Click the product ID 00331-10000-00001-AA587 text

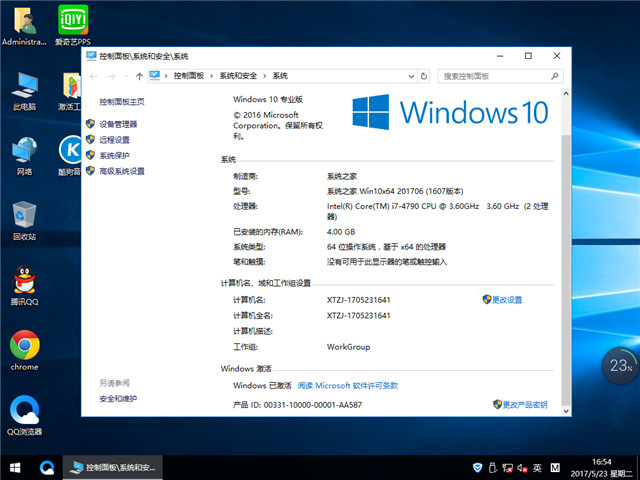coord(313,405)
